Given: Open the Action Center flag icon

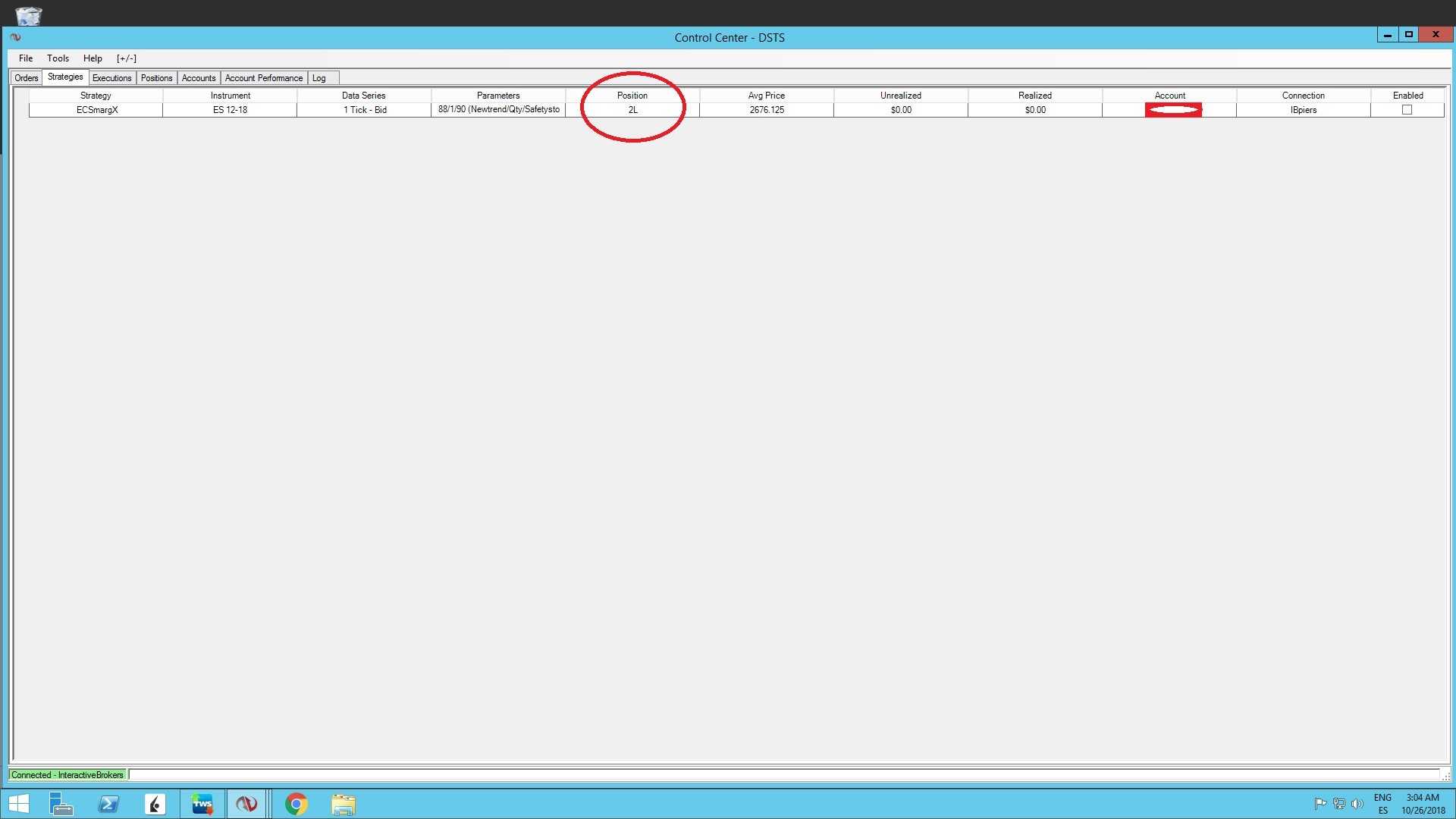Looking at the screenshot, I should coord(1320,804).
